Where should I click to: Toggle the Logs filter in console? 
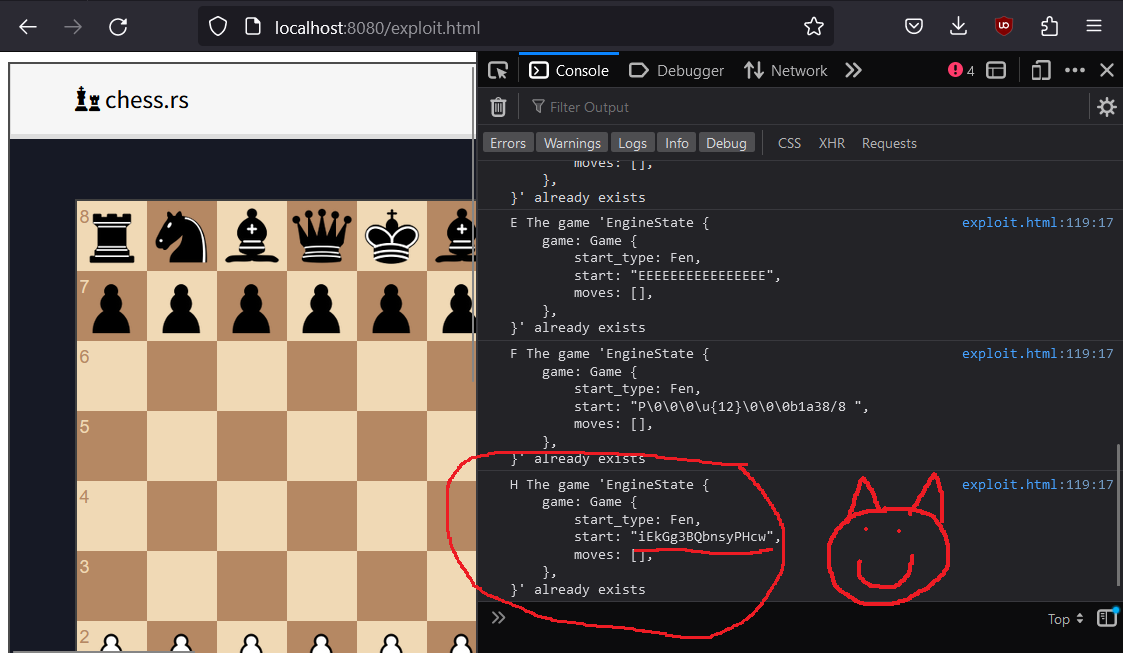pos(632,143)
